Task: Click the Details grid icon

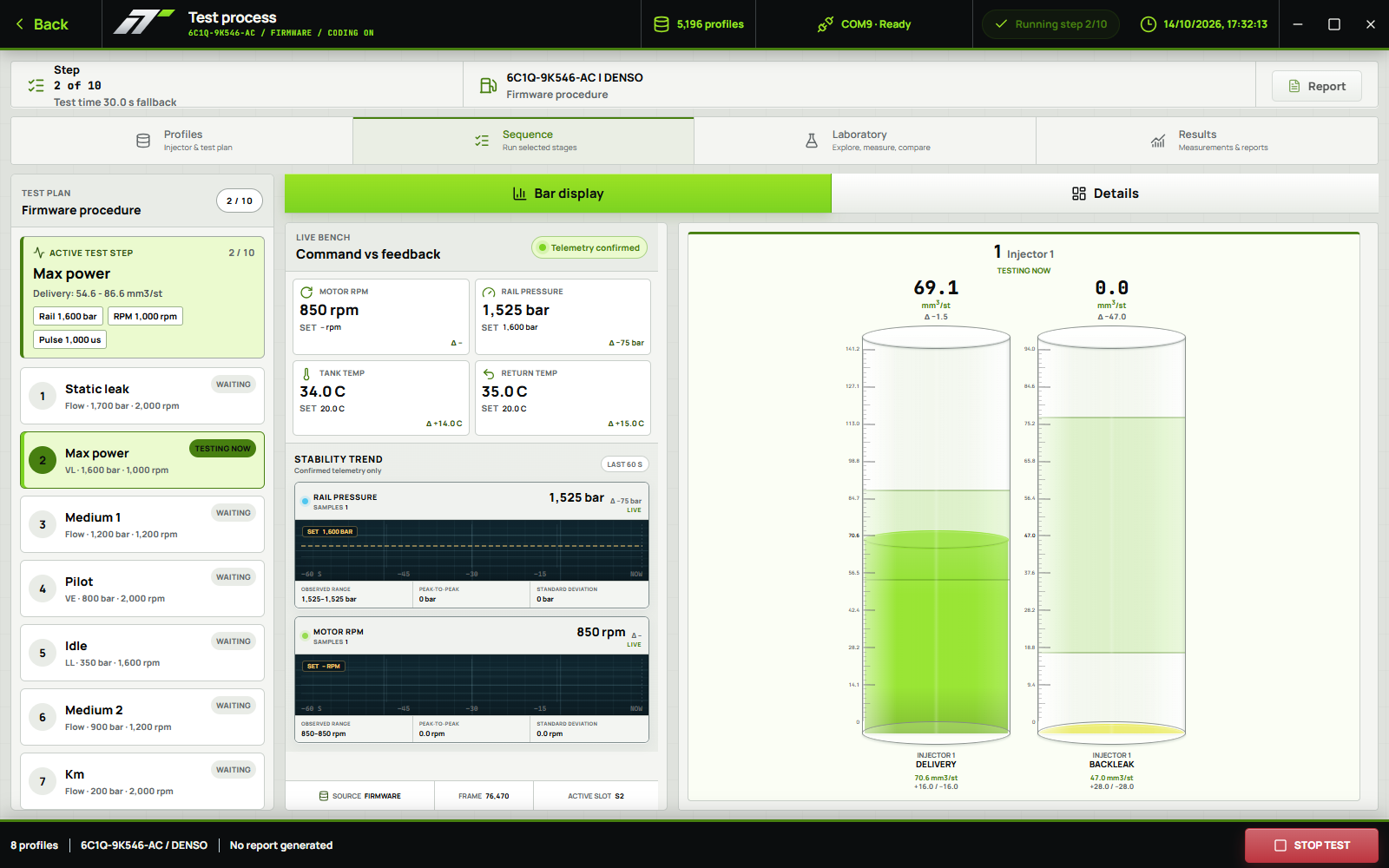Action: point(1079,194)
